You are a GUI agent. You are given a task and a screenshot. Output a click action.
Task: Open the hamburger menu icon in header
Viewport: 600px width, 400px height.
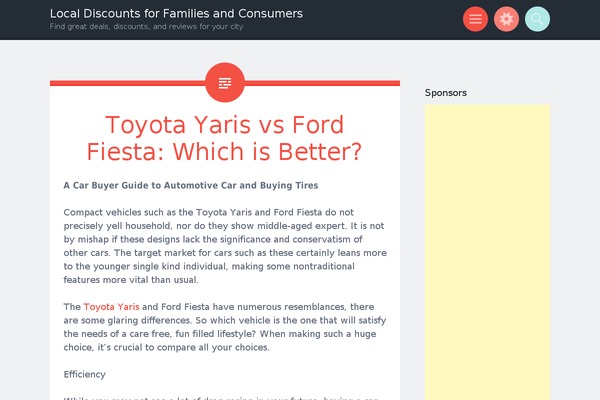[x=475, y=19]
